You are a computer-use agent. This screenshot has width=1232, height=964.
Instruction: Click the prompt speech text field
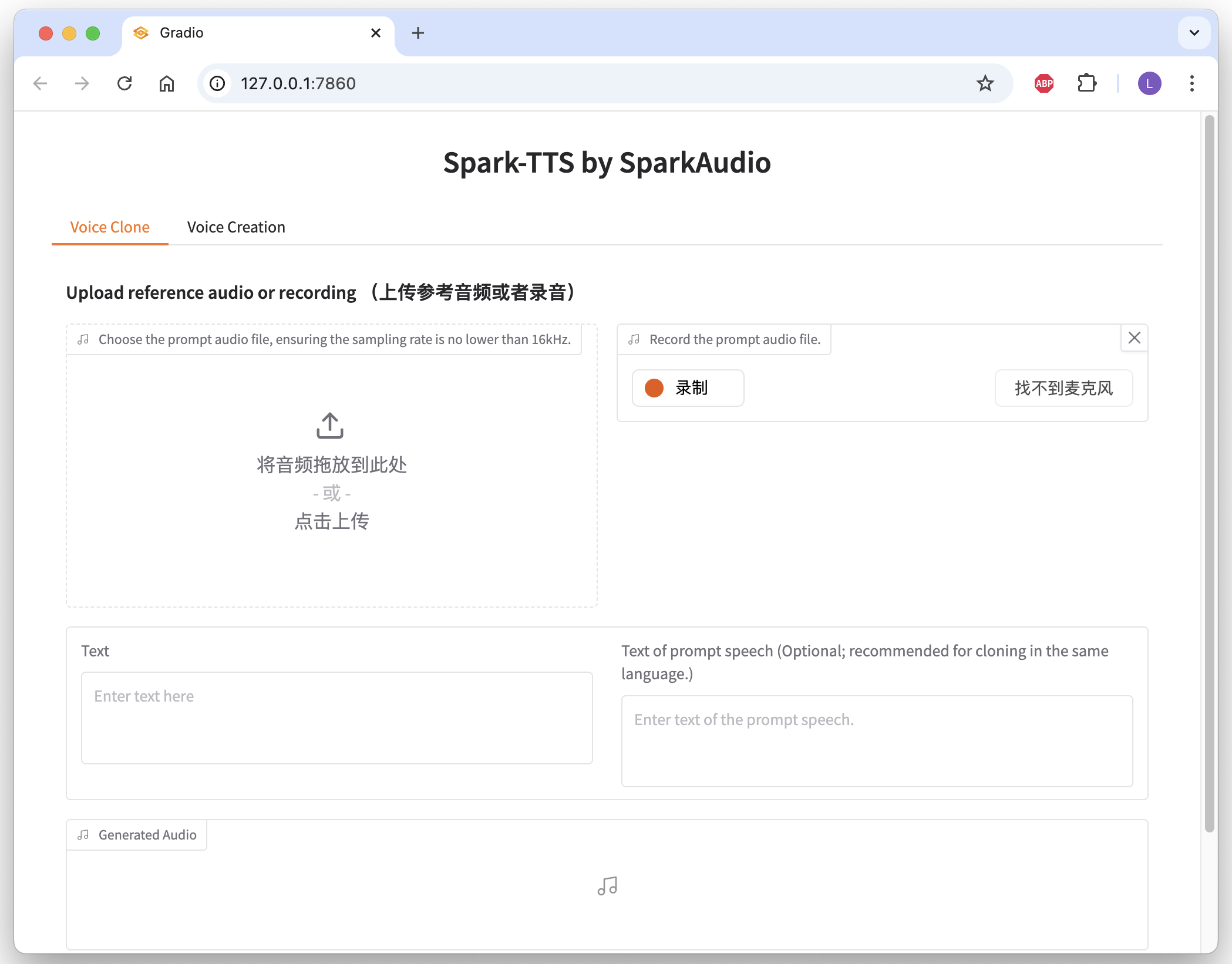point(877,741)
